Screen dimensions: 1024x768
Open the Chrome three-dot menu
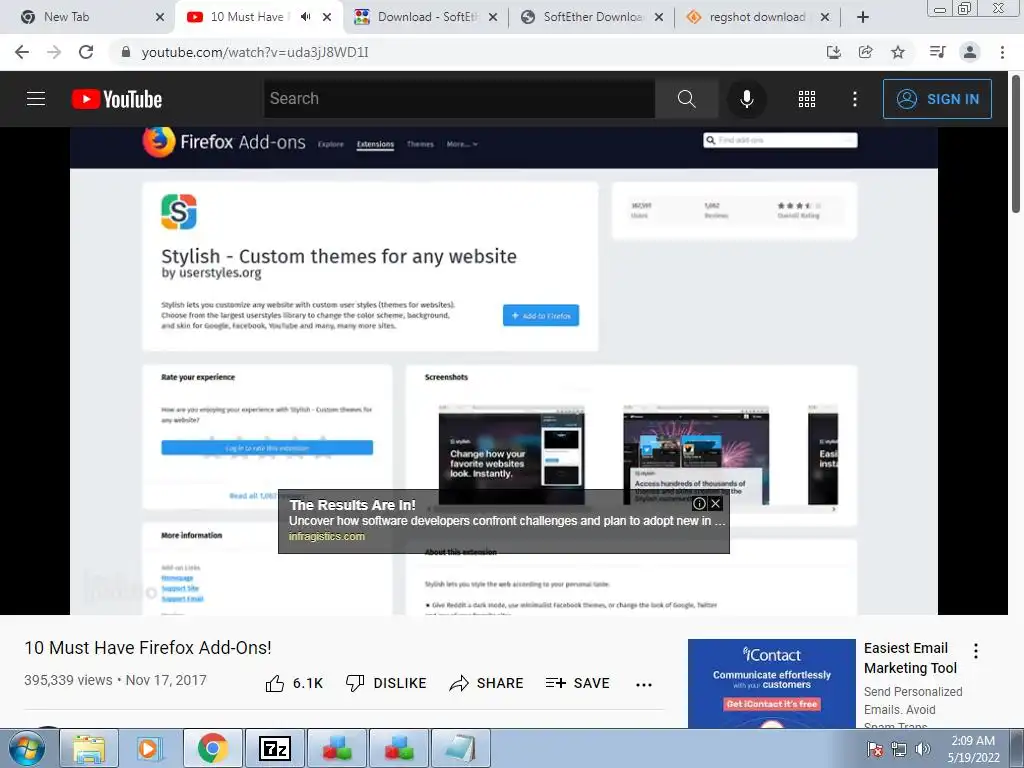[1002, 52]
